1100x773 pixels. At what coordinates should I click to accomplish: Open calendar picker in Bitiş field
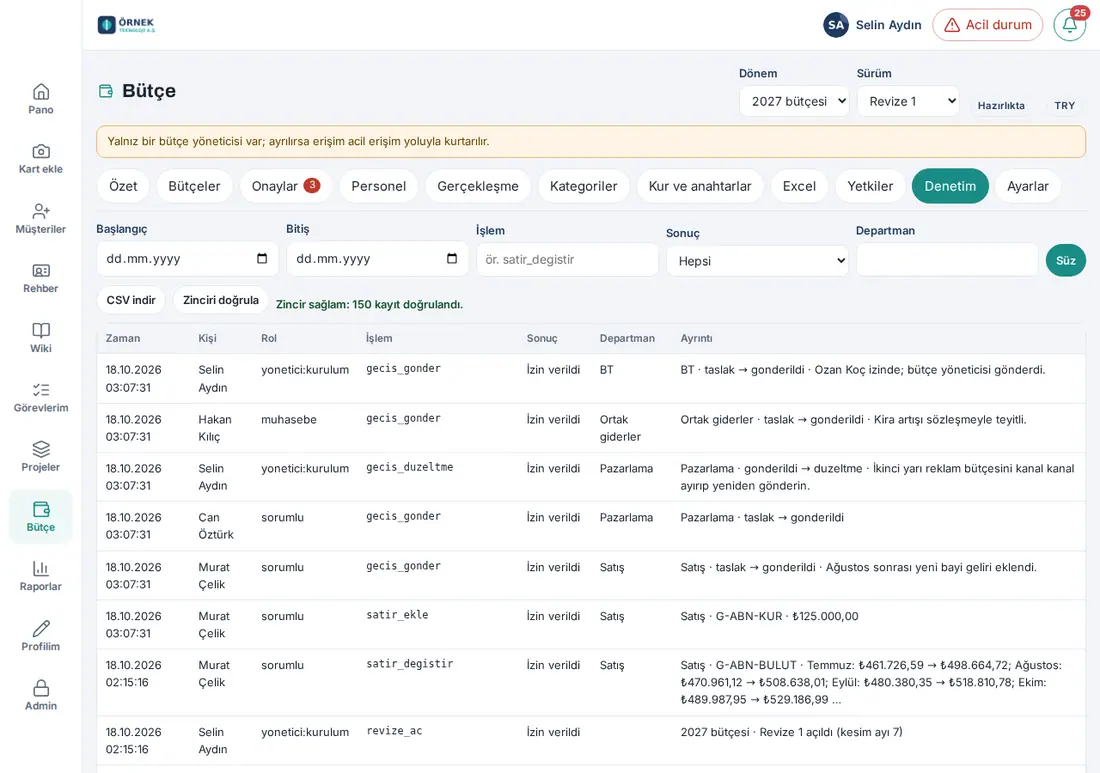pos(452,259)
